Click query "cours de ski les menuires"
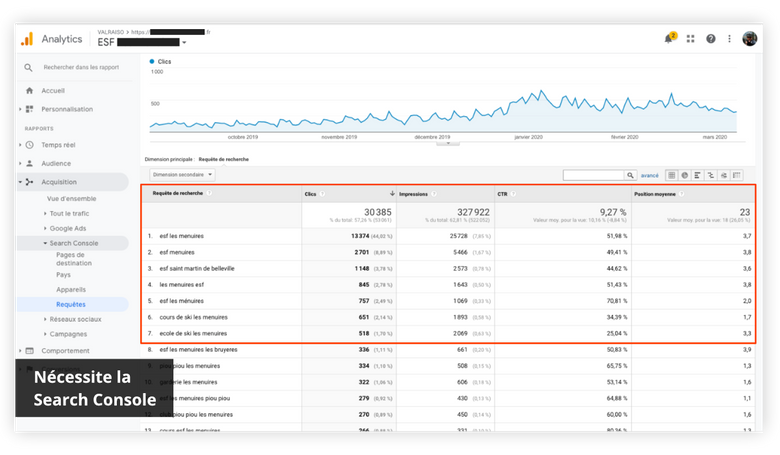Screen dimensions: 780x455 pos(194,317)
